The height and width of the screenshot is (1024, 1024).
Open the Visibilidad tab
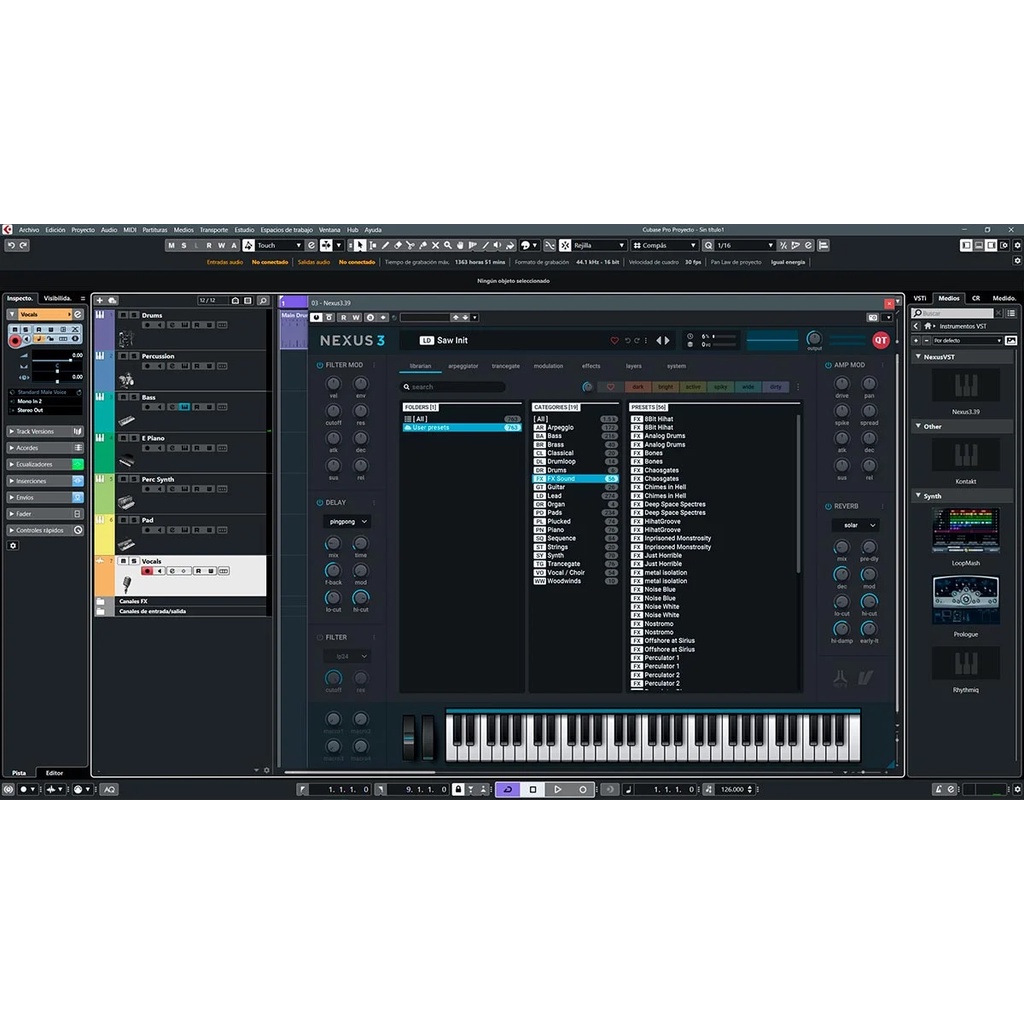[x=57, y=298]
